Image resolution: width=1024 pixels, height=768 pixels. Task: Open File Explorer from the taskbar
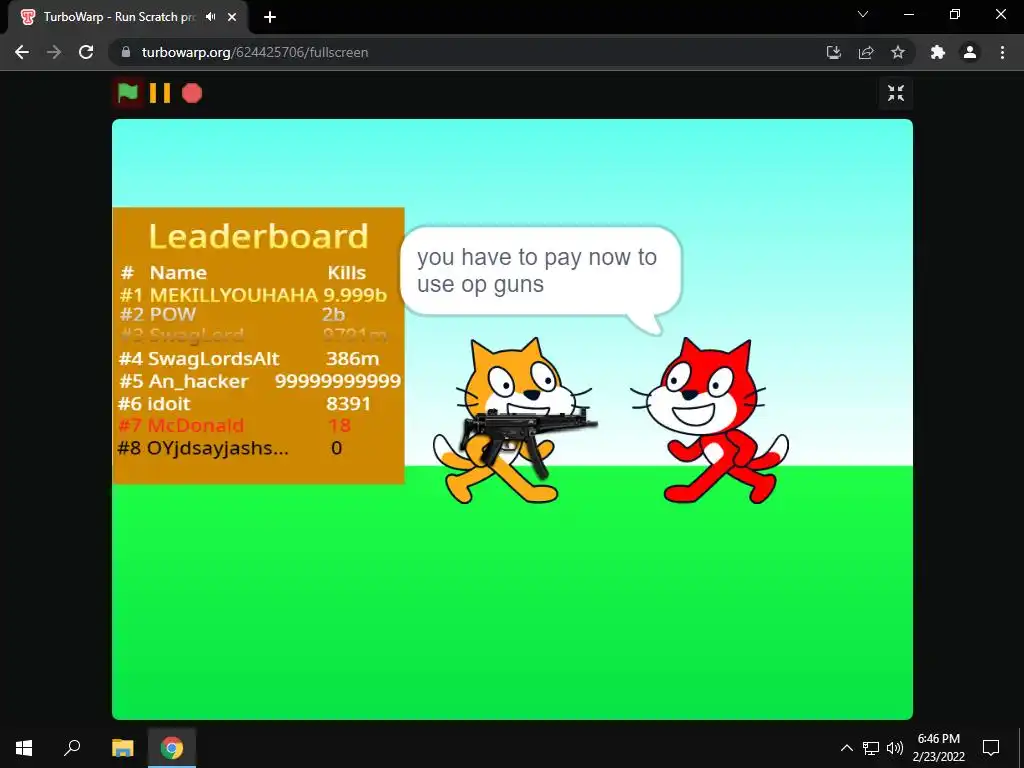tap(123, 748)
